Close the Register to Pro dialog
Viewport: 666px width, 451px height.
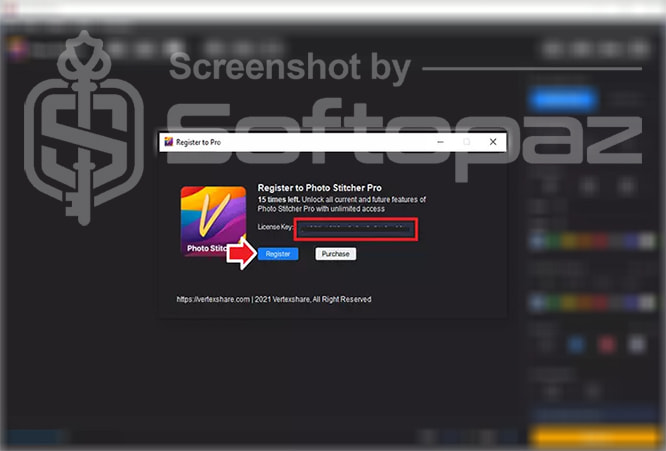point(493,142)
